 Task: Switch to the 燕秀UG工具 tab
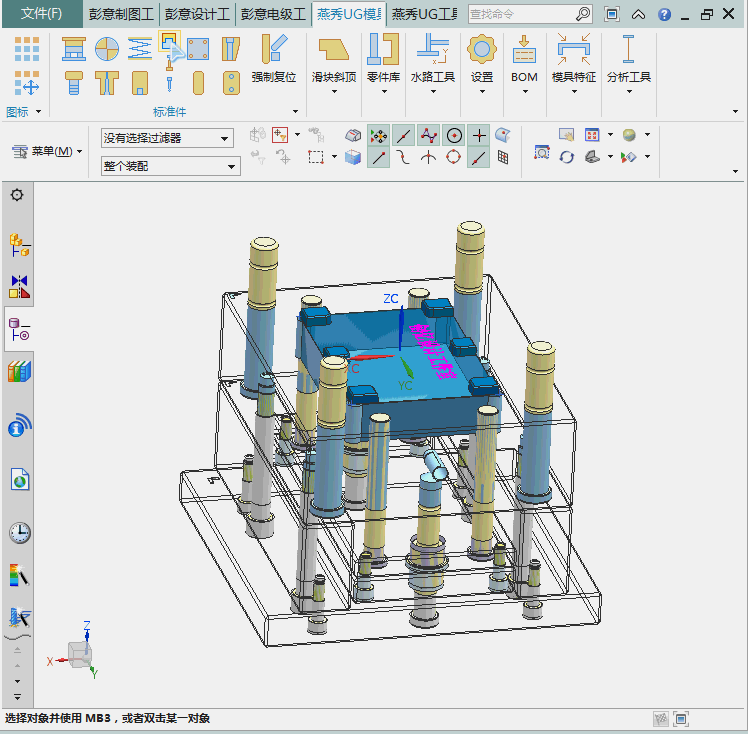tap(424, 14)
